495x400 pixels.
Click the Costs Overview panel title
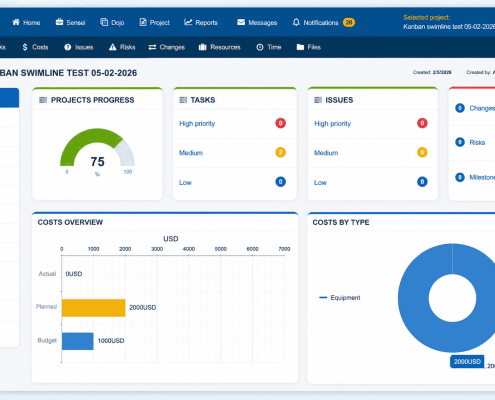(x=70, y=222)
